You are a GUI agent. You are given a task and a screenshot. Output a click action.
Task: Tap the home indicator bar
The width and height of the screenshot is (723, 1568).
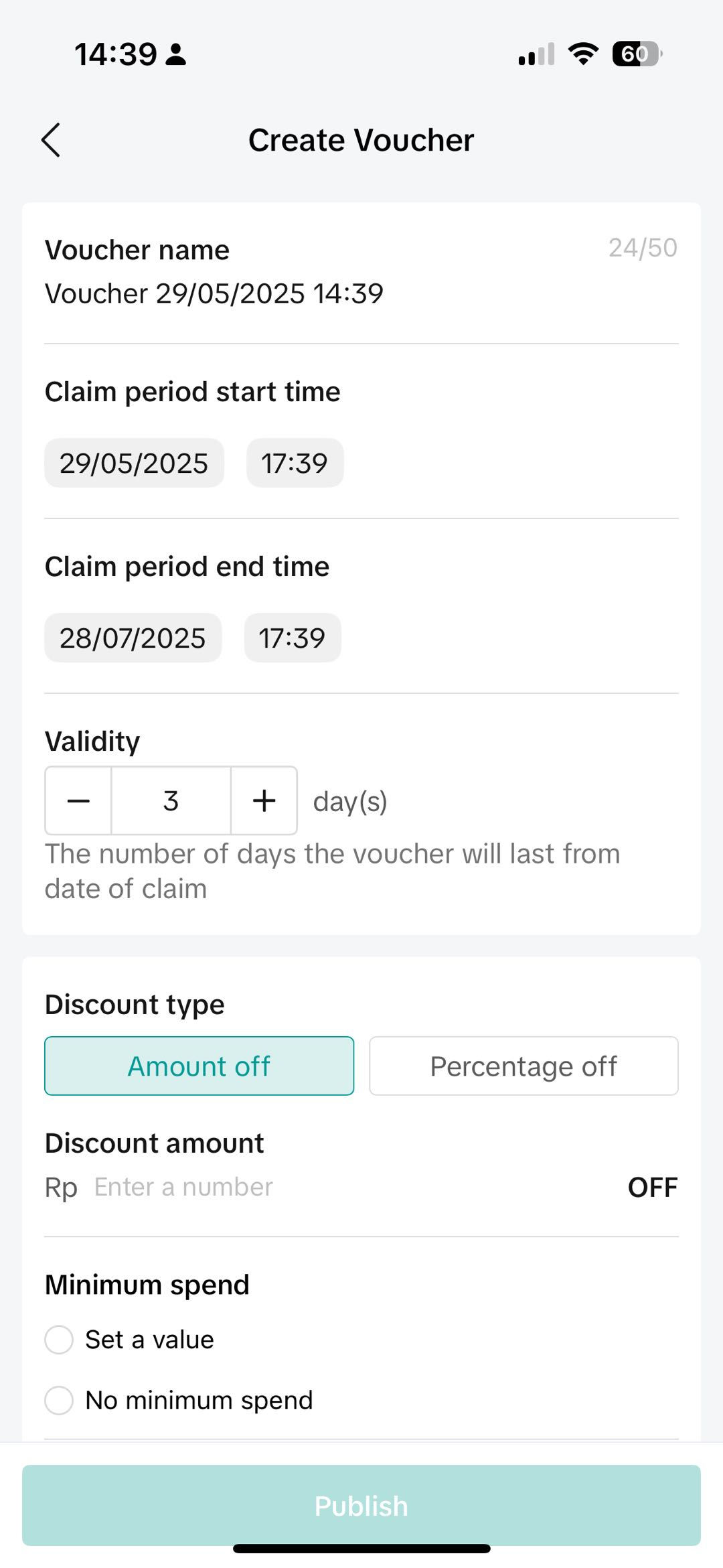click(x=361, y=1549)
